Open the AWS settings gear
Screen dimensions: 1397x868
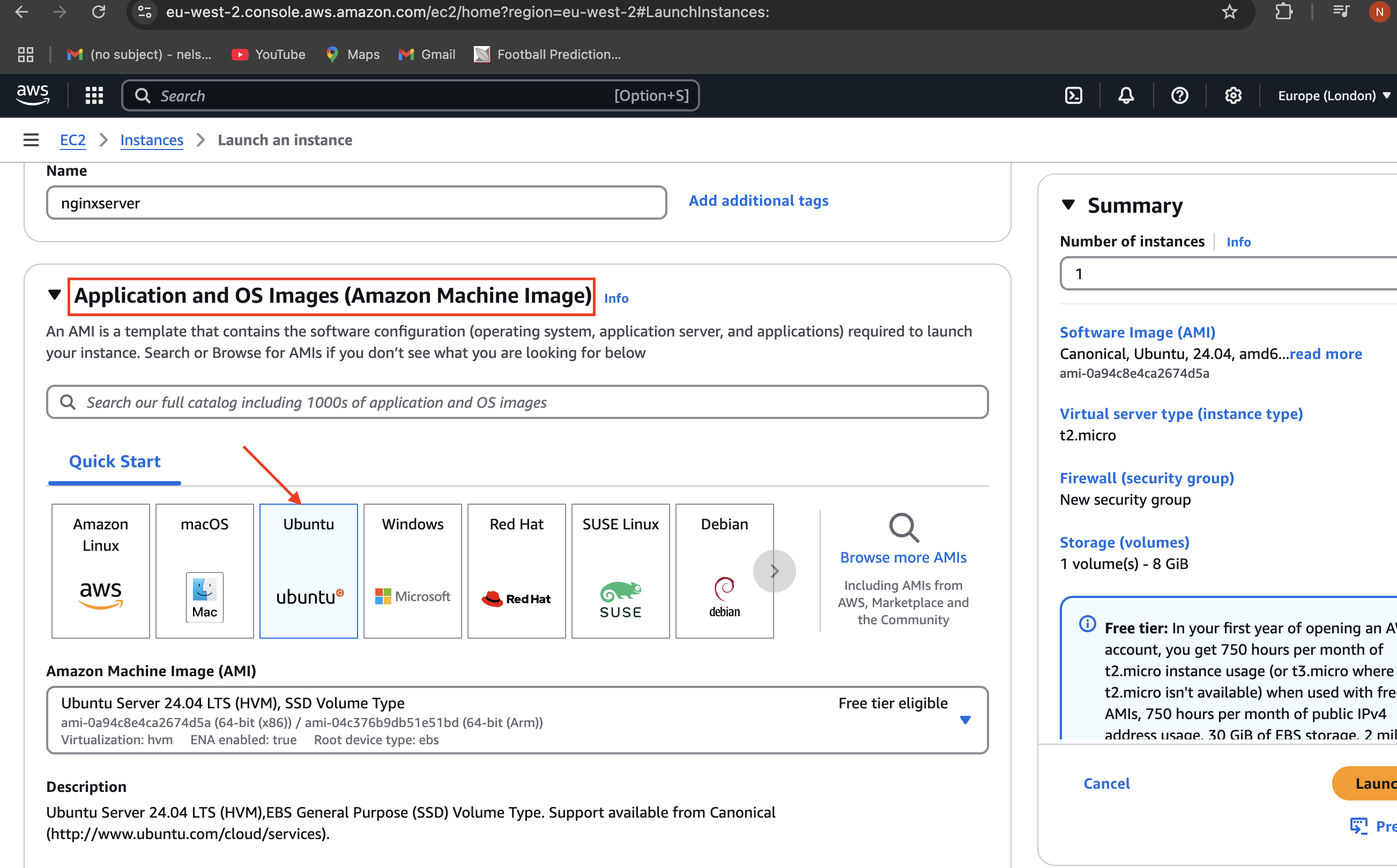click(x=1233, y=95)
